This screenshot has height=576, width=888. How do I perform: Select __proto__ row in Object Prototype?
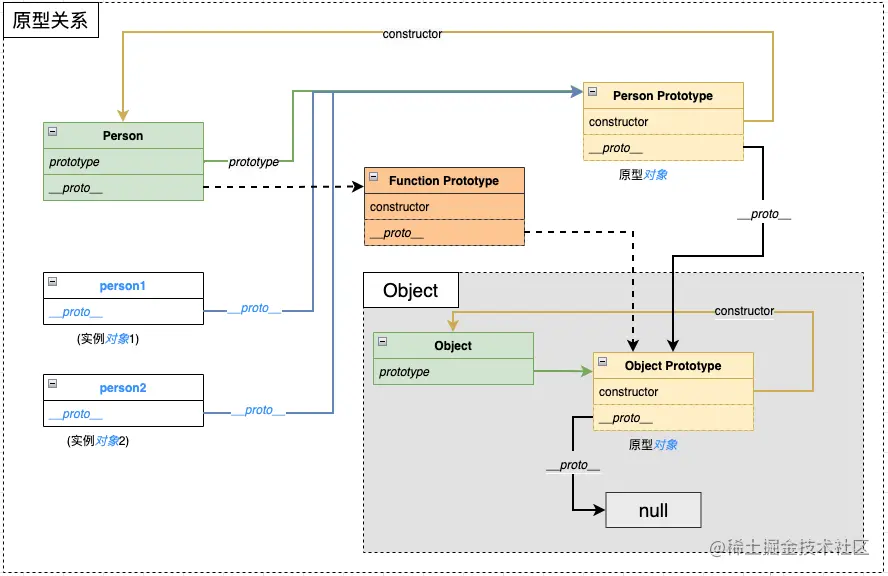click(x=673, y=418)
